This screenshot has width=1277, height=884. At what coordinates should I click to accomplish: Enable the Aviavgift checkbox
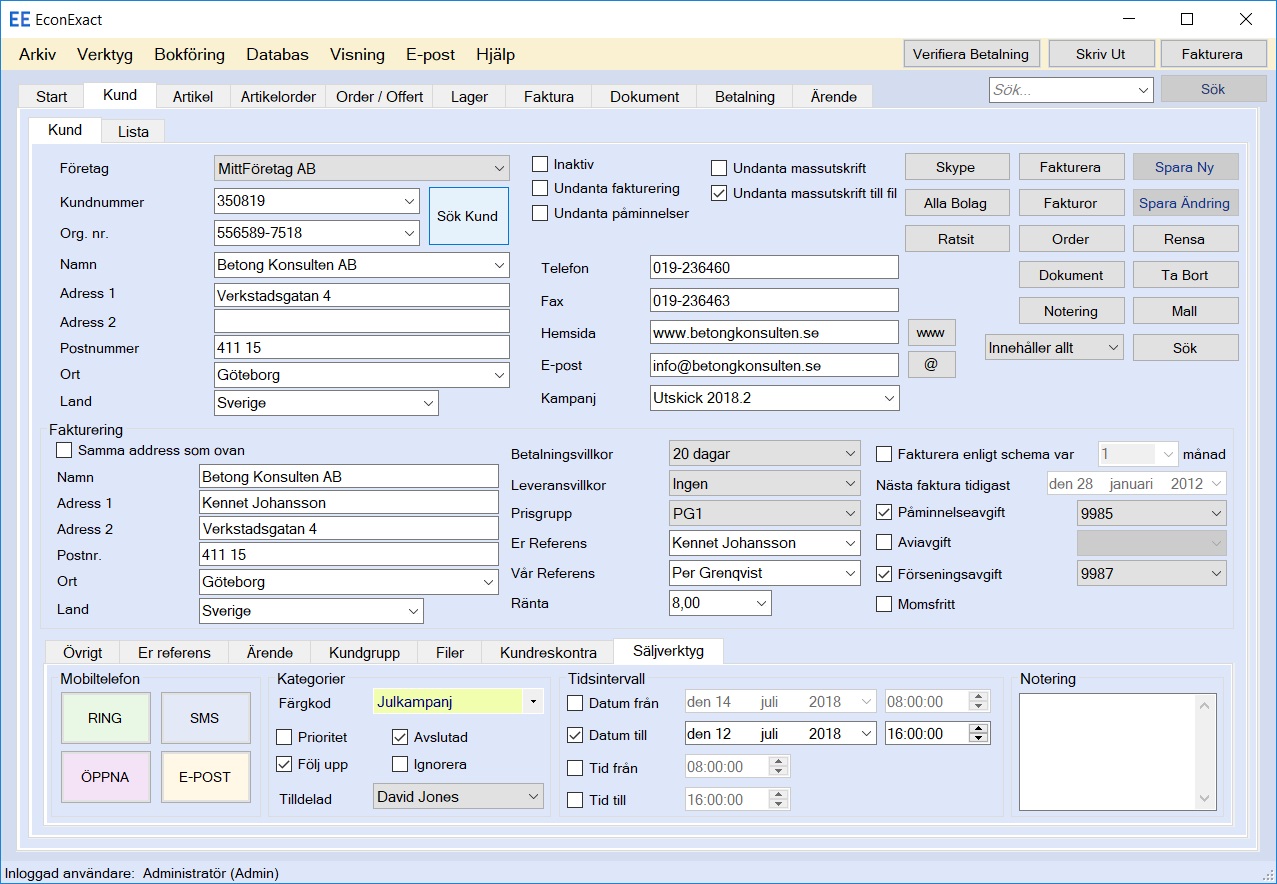click(884, 542)
